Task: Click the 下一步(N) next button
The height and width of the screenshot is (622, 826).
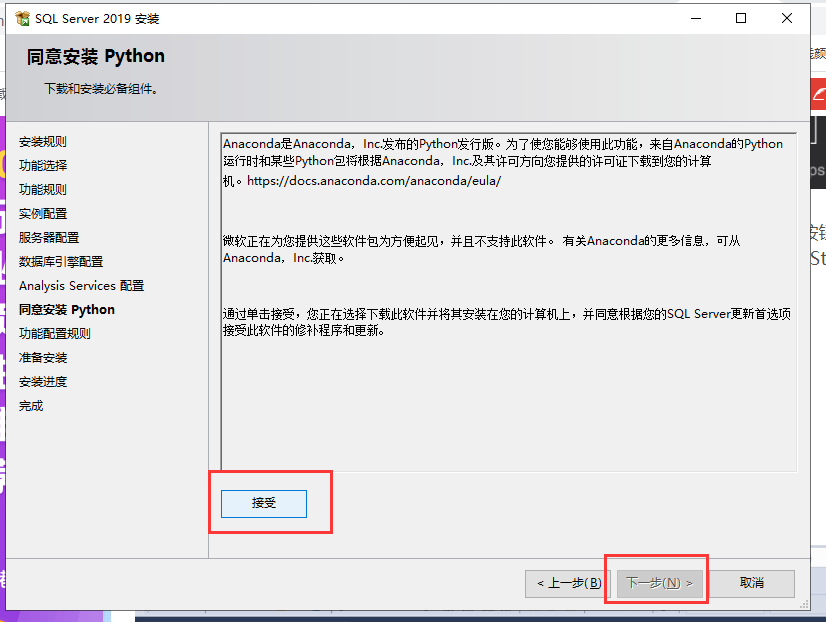Action: pos(660,583)
